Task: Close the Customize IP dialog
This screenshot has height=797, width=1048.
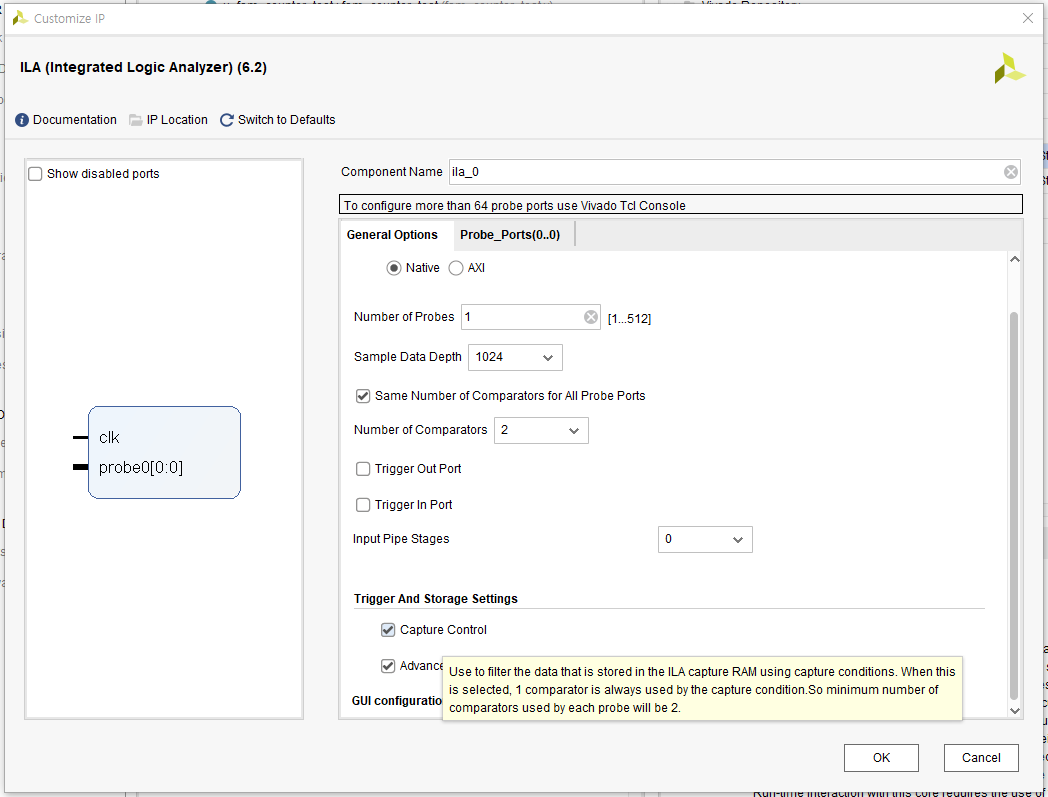Action: click(x=1028, y=18)
